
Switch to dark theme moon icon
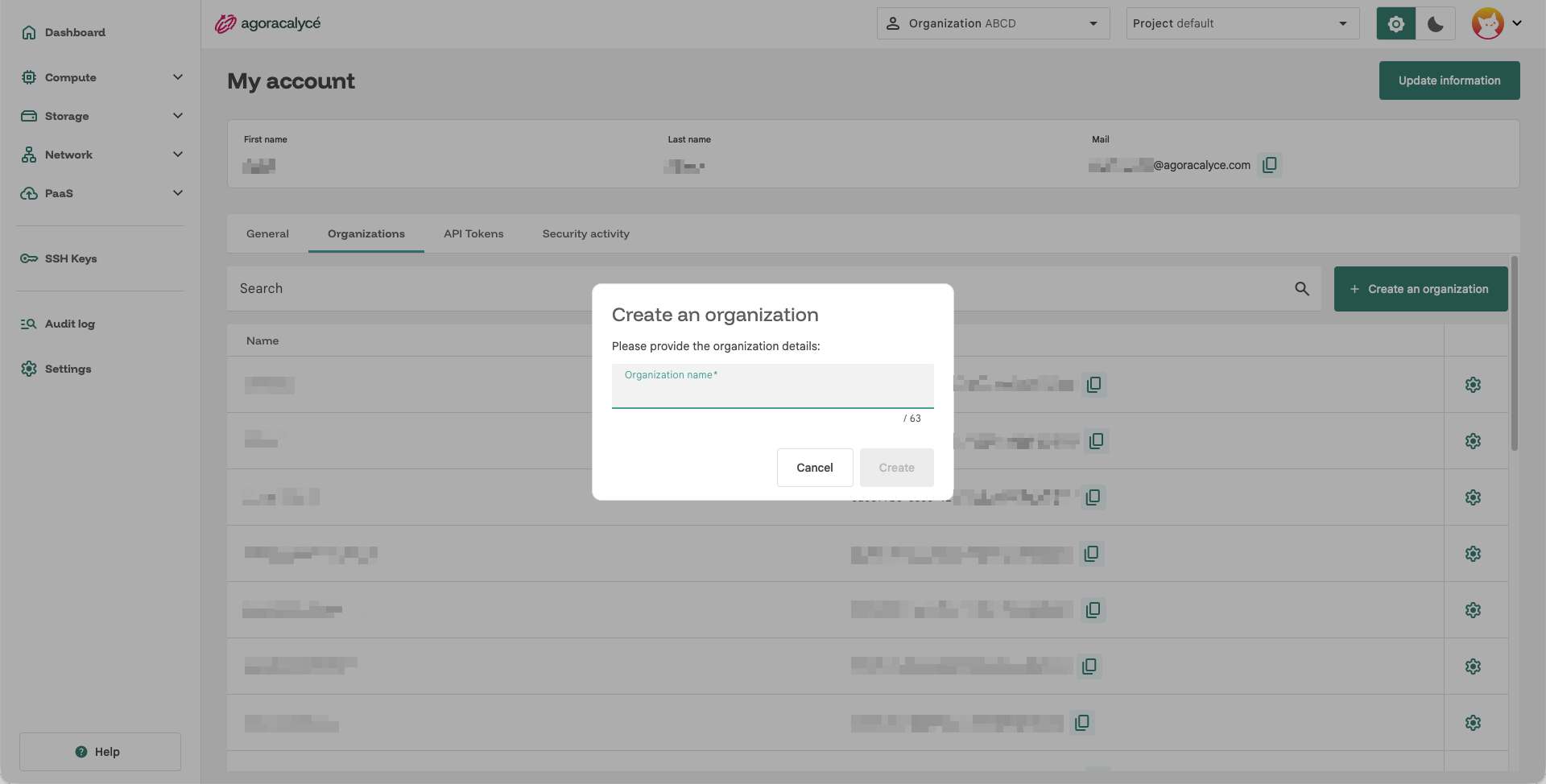pyautogui.click(x=1436, y=23)
